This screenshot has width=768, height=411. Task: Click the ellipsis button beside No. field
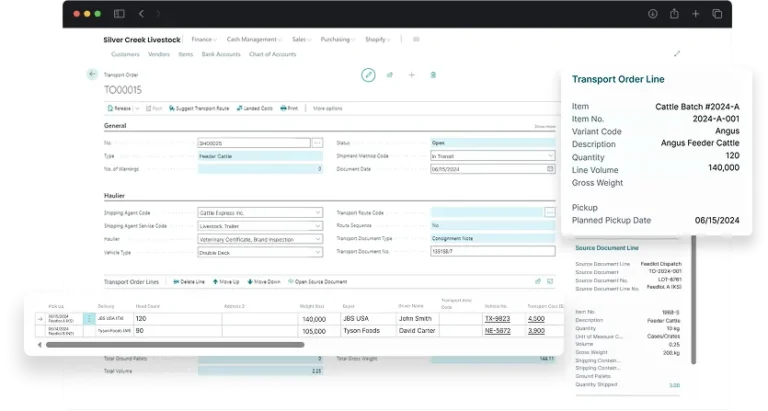317,143
